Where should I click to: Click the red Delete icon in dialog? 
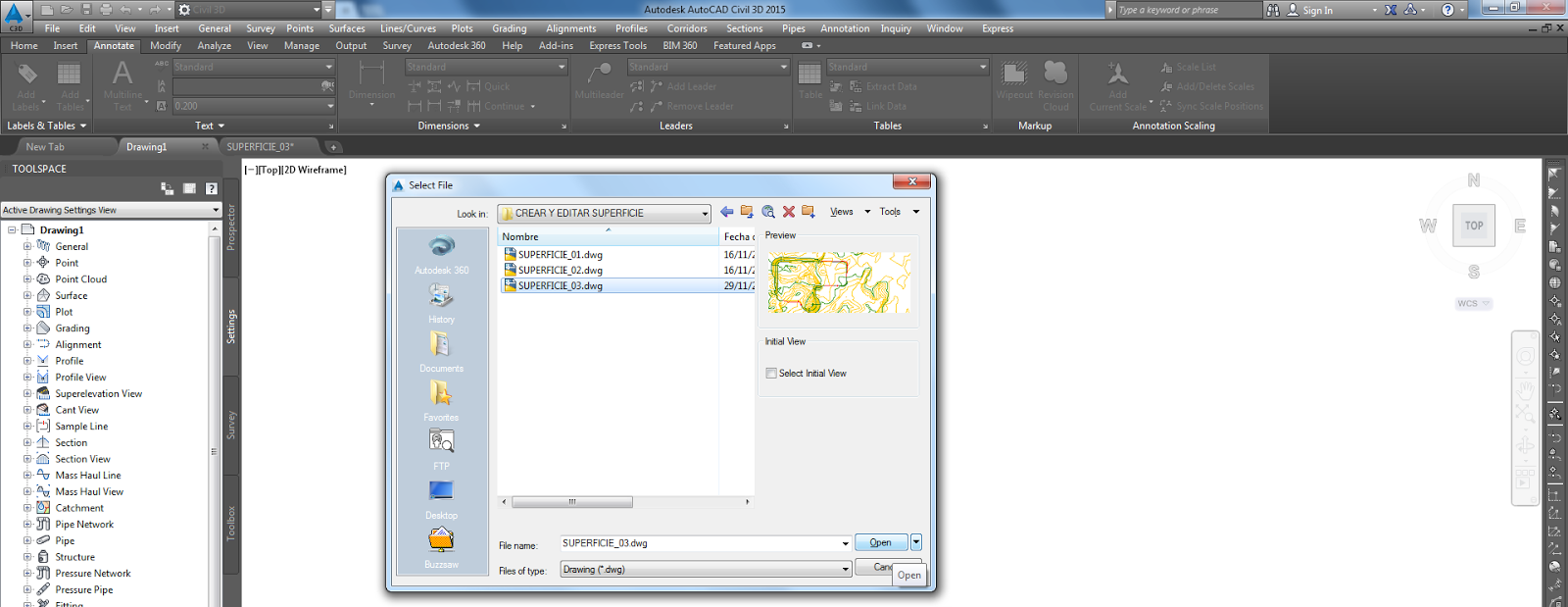789,212
